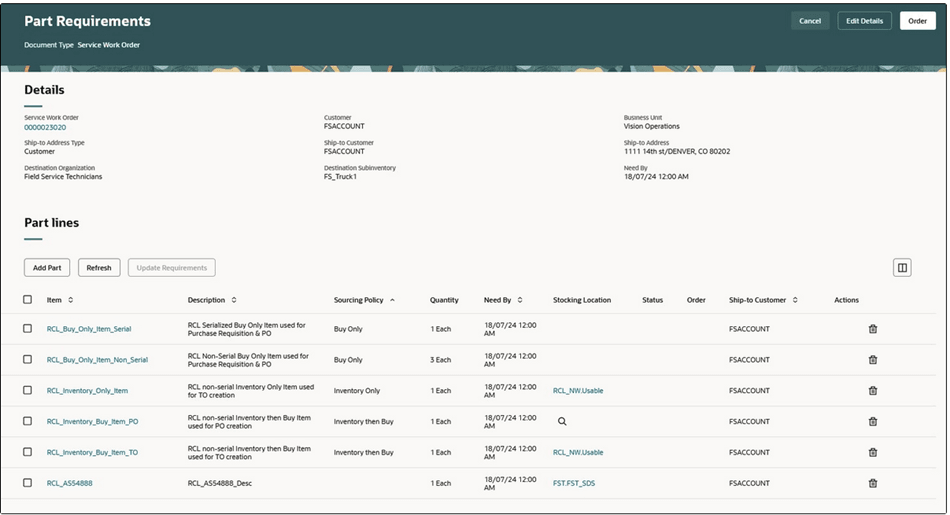This screenshot has height=515, width=950.
Task: Open Edit Details
Action: pyautogui.click(x=864, y=21)
